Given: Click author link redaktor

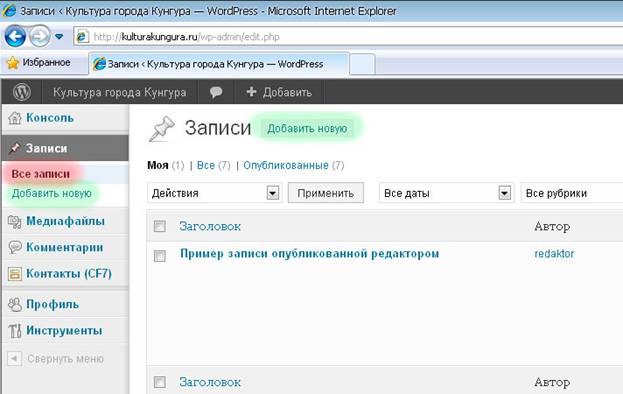Looking at the screenshot, I should (554, 253).
